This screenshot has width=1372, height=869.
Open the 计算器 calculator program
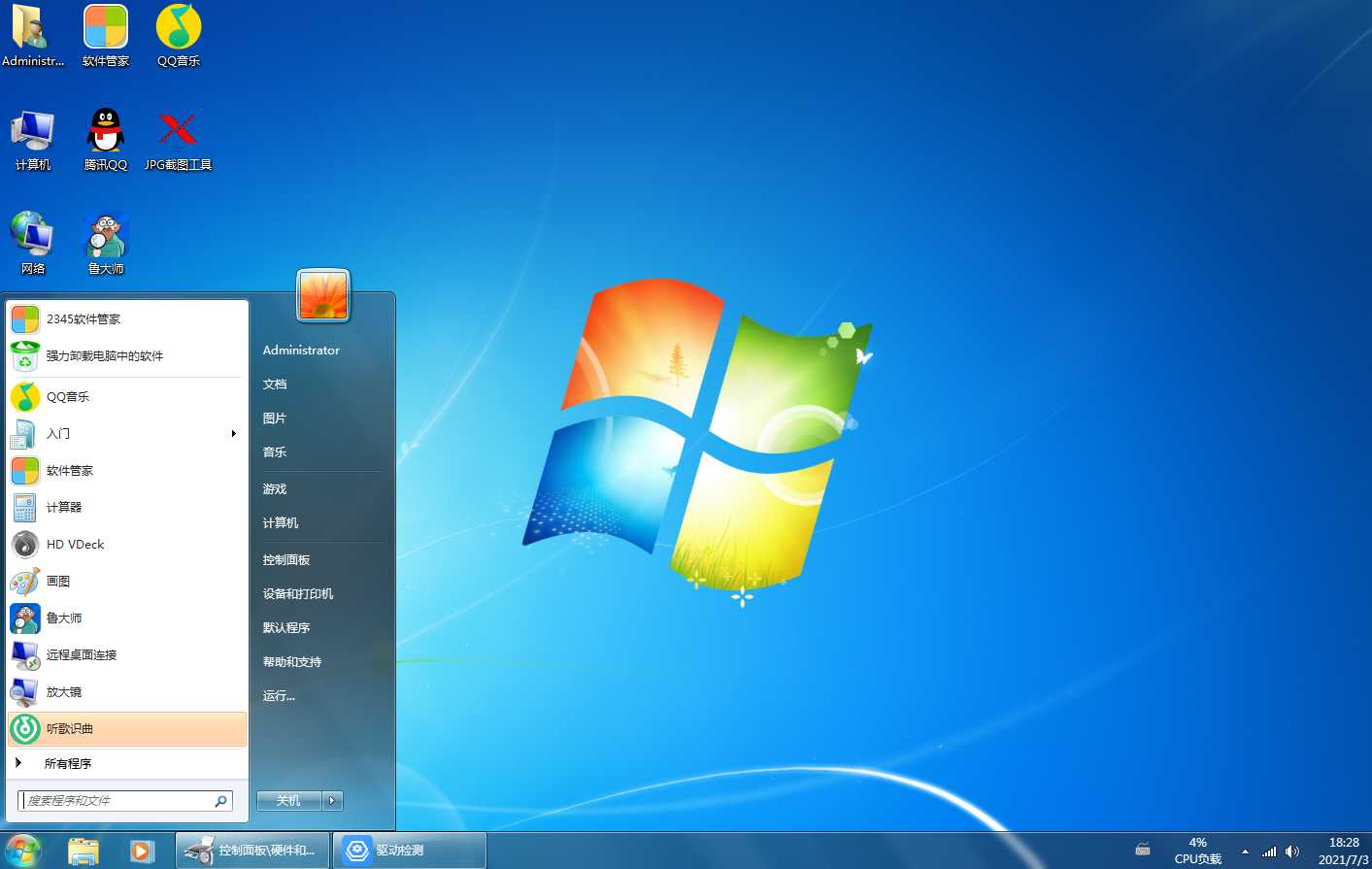coord(126,508)
